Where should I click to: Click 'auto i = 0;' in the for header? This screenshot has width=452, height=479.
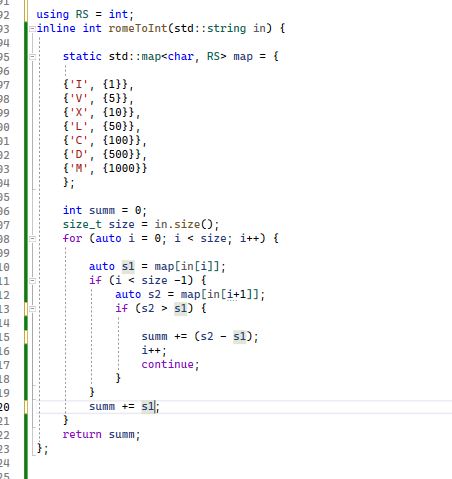point(131,238)
